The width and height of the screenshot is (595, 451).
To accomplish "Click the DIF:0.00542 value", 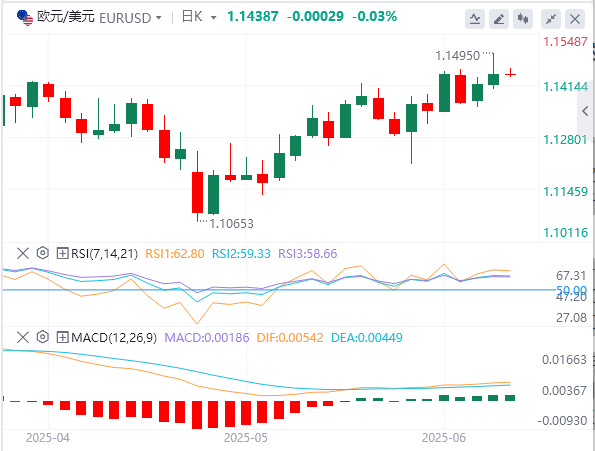I will 290,337.
